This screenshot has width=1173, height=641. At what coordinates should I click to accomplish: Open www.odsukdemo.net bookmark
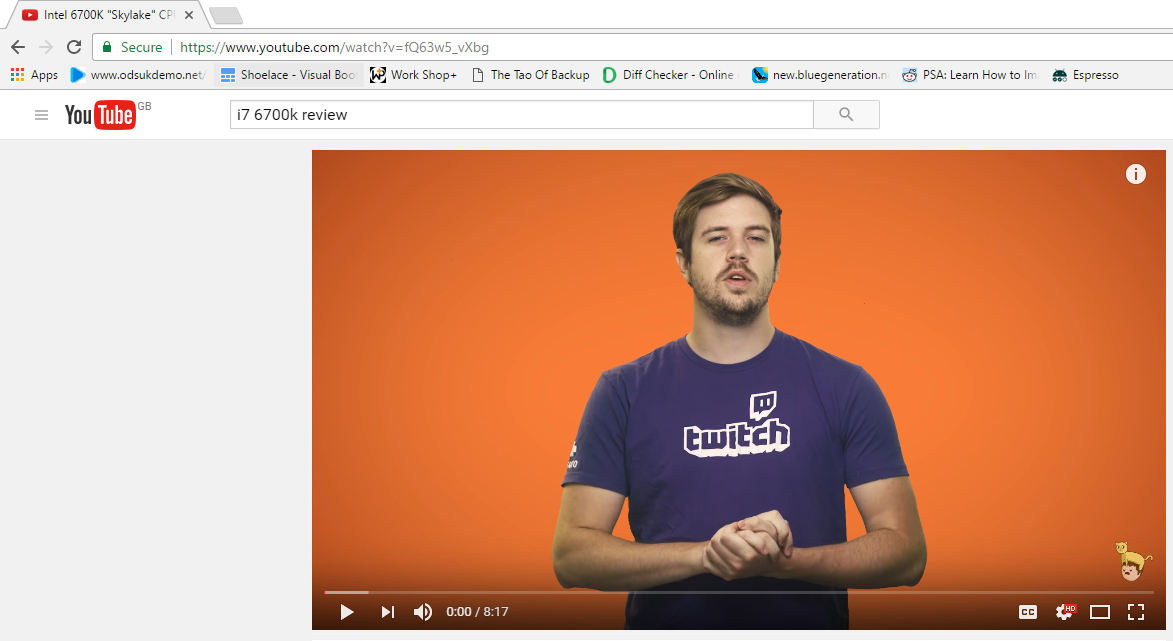coord(138,75)
